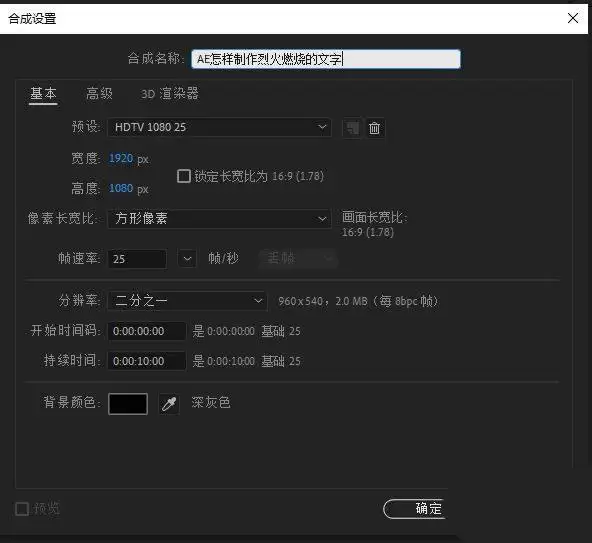Click the 开始时间码 field 0:00:00:00
This screenshot has width=592, height=543.
tap(147, 331)
